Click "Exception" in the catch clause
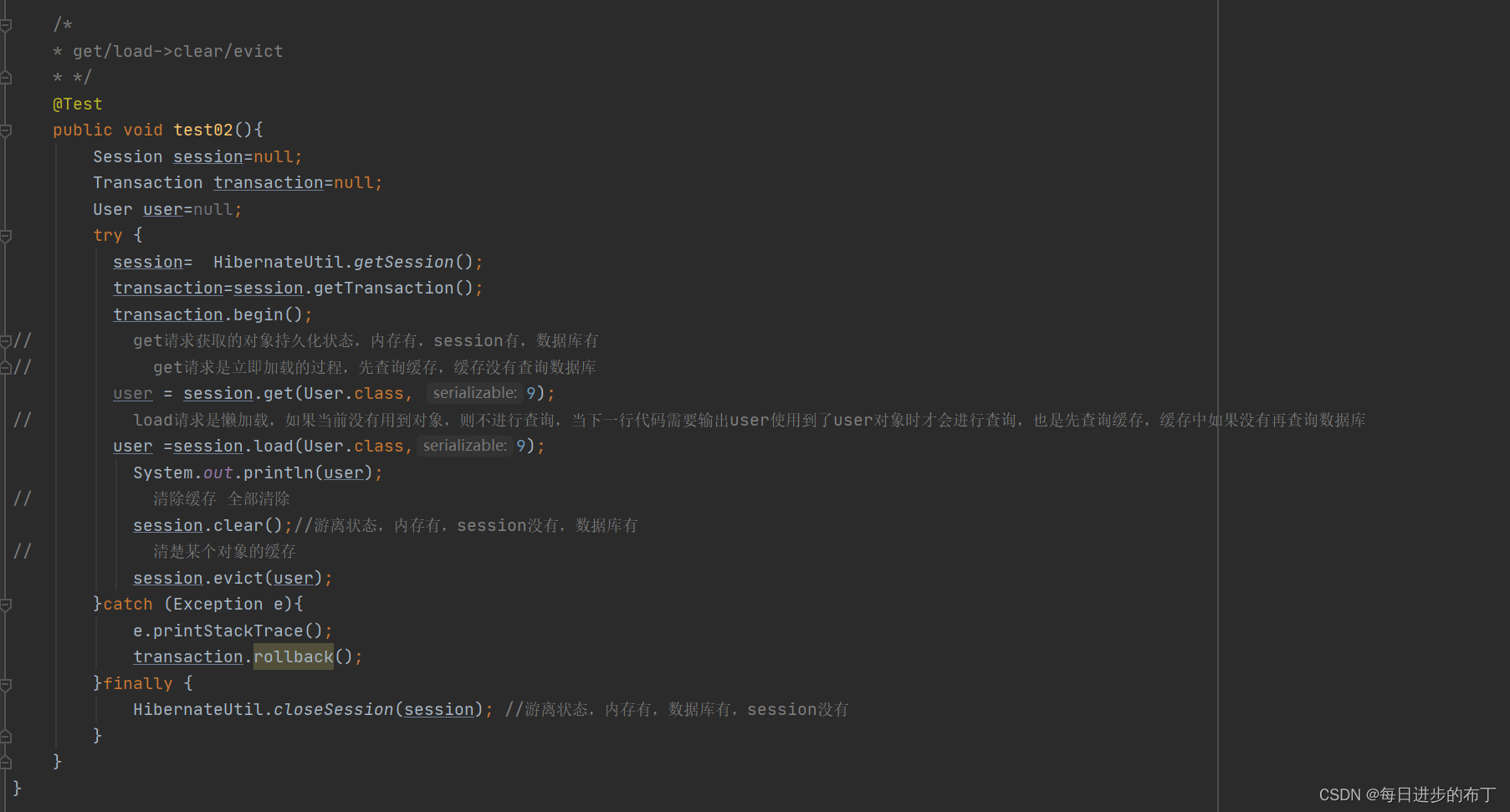The height and width of the screenshot is (812, 1510). click(x=218, y=605)
